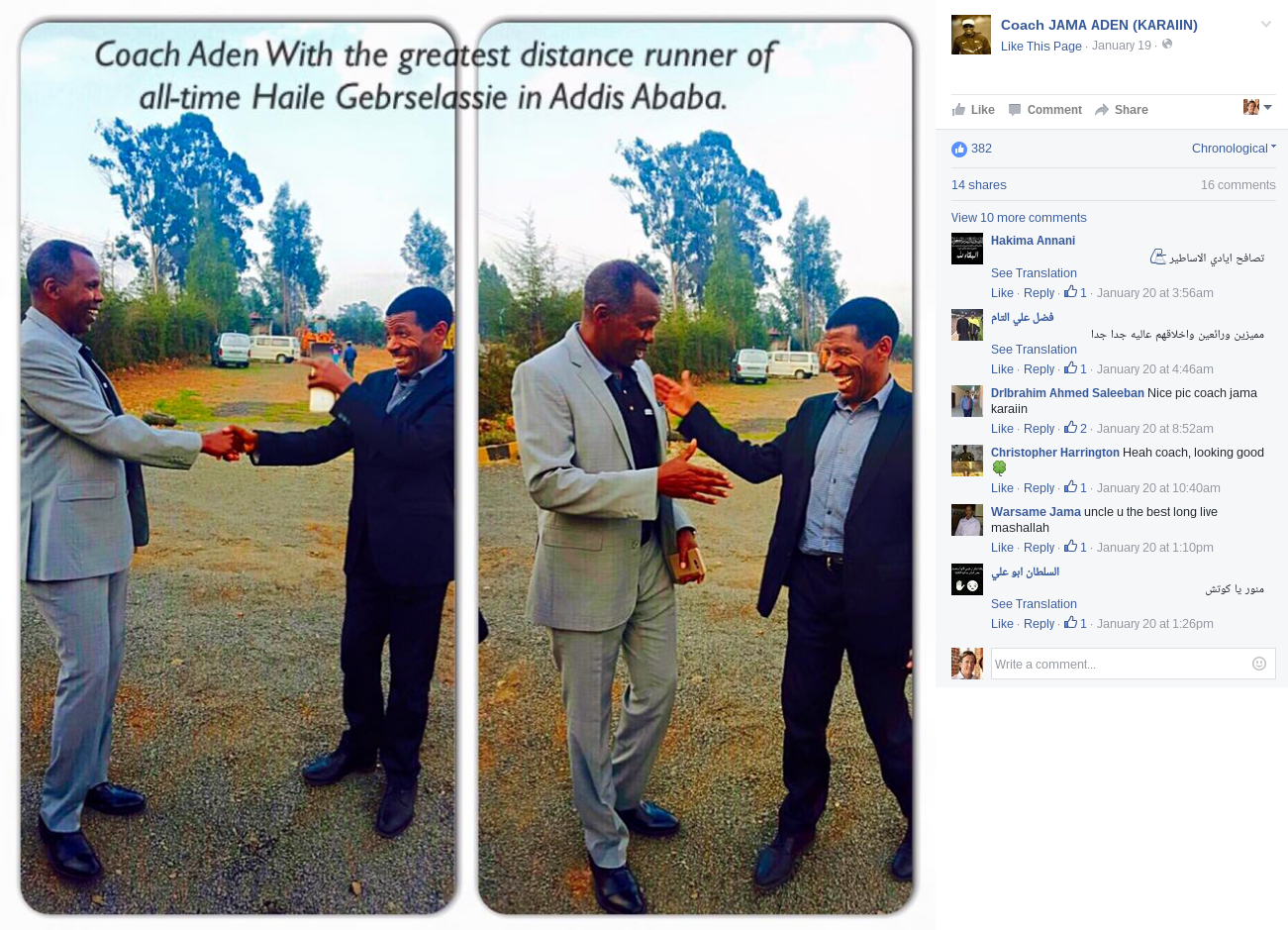Open the Chronological comment sorting dropdown
Screen dimensions: 1288x930
click(x=1234, y=149)
